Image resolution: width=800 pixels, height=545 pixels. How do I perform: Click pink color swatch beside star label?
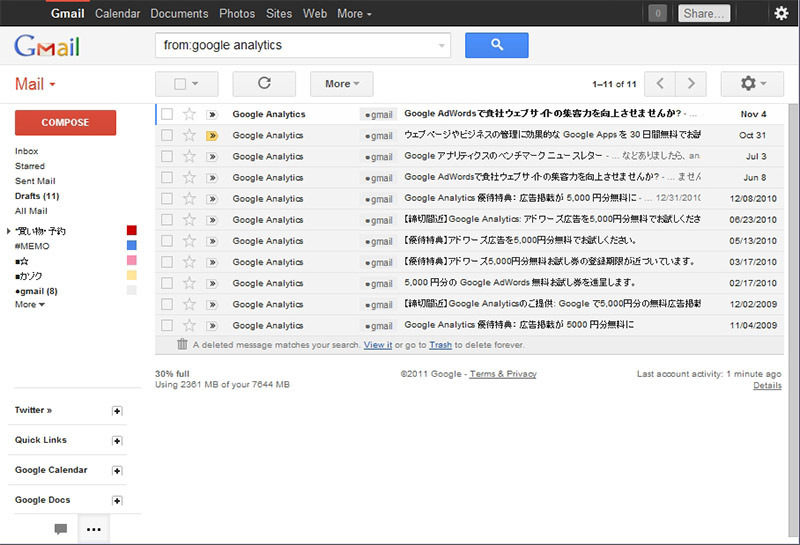(x=132, y=260)
